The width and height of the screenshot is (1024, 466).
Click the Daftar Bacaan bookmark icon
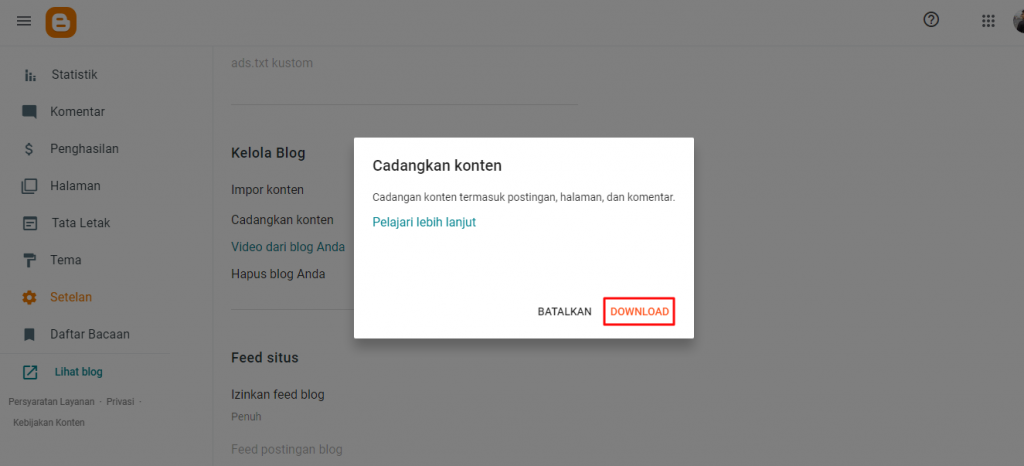tap(29, 334)
